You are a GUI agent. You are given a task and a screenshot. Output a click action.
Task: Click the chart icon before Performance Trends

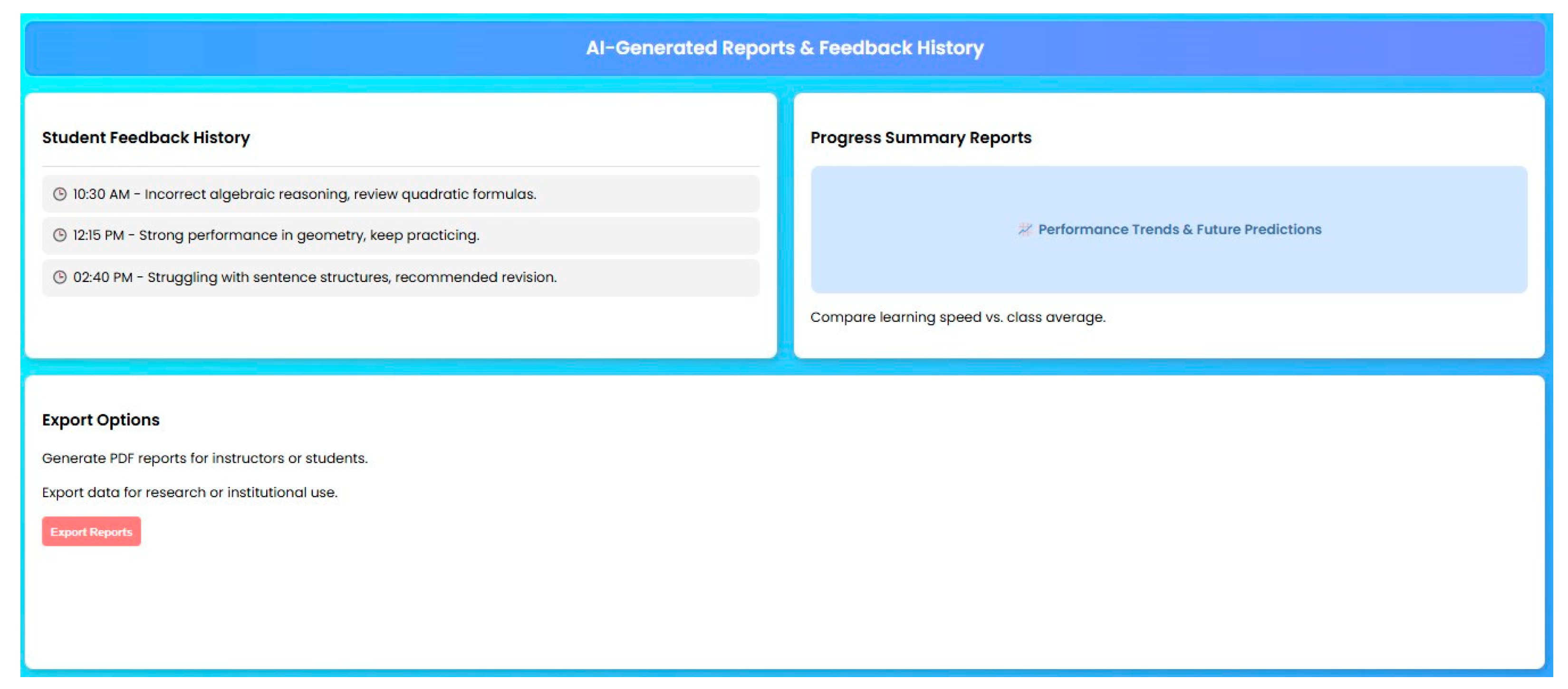1025,230
